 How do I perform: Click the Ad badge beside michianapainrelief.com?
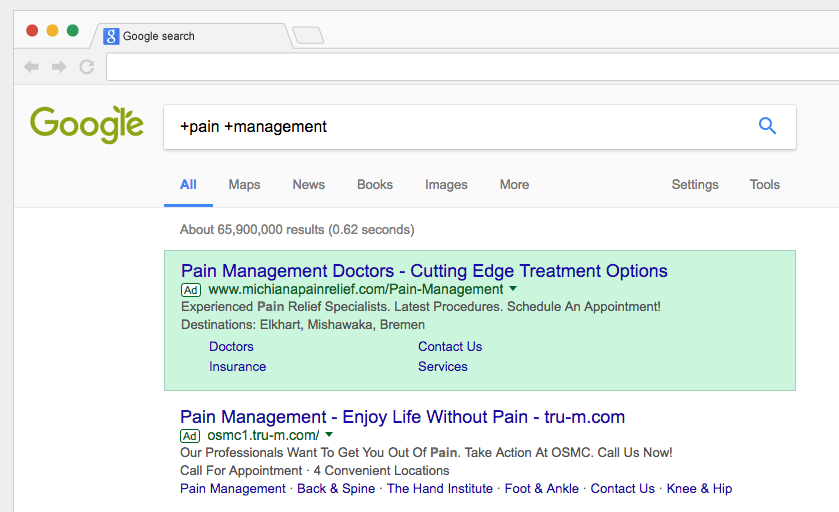tap(191, 290)
